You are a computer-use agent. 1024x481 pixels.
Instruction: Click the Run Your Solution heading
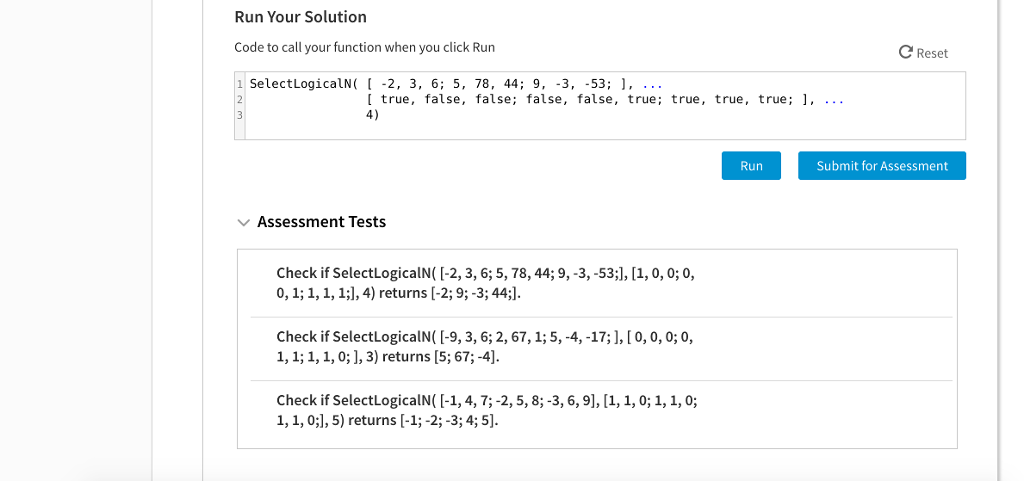click(x=300, y=17)
